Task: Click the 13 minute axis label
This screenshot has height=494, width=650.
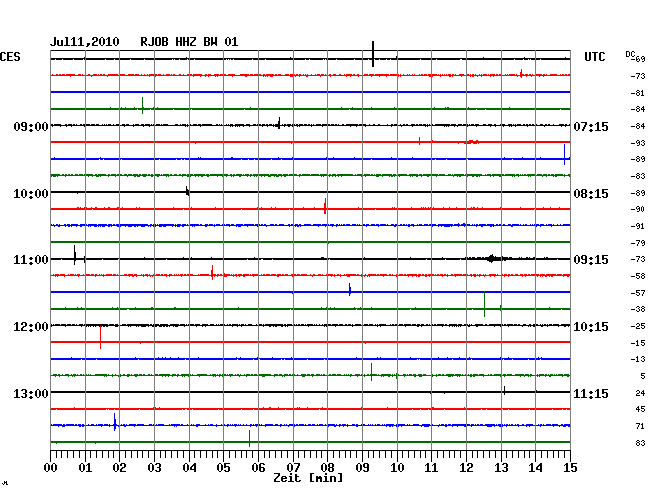Action: 501,468
